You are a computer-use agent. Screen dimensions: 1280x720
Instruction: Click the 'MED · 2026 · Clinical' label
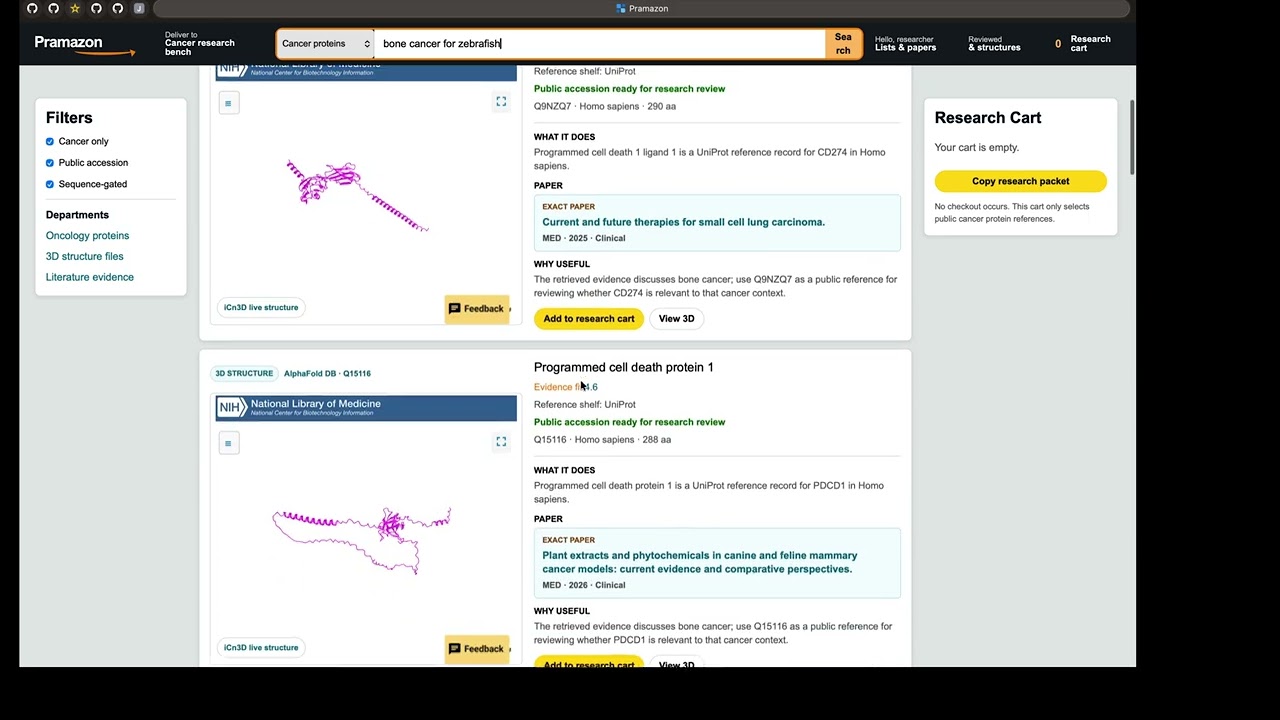[x=584, y=586]
